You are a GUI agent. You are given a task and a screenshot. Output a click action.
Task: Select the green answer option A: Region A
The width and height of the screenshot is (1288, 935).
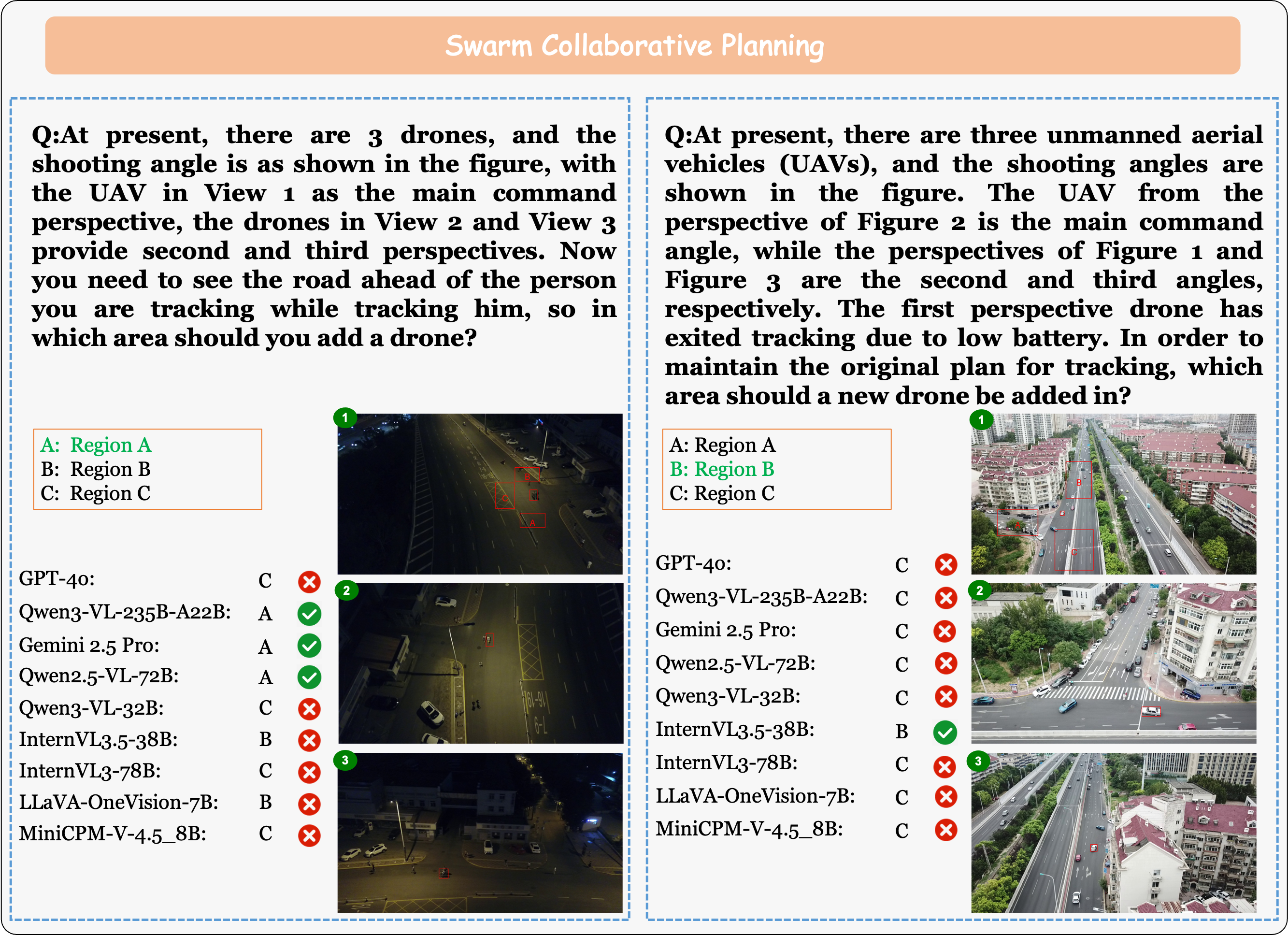(x=96, y=445)
